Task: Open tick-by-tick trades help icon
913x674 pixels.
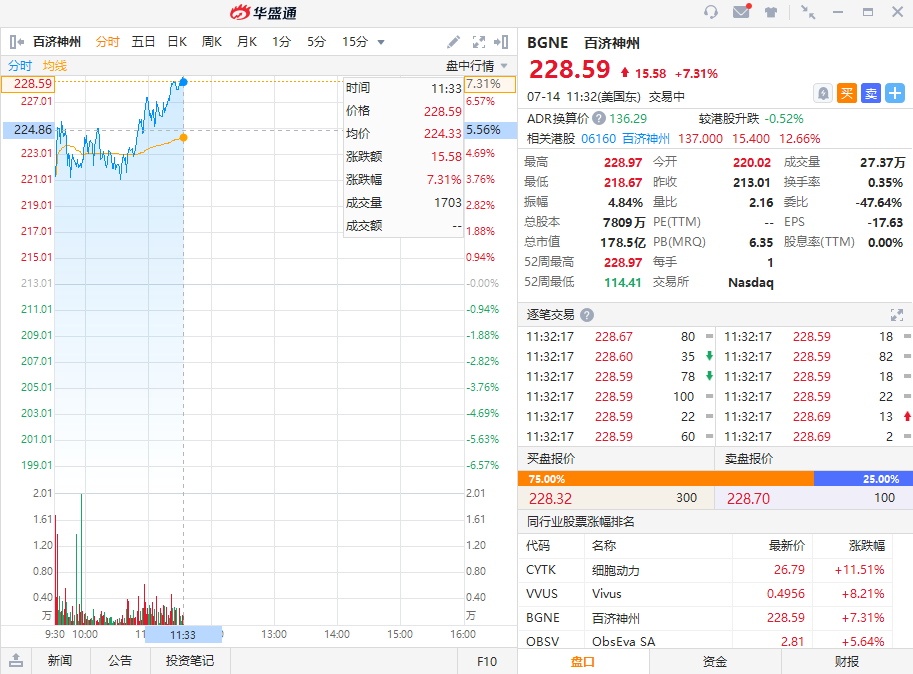Action: (x=587, y=315)
